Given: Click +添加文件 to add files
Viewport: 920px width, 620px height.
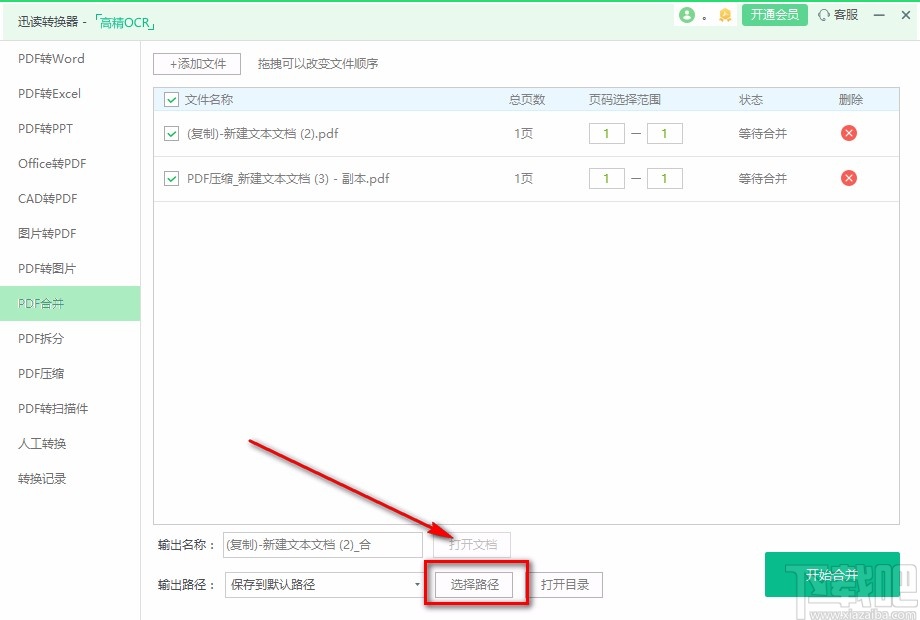Looking at the screenshot, I should pyautogui.click(x=196, y=63).
